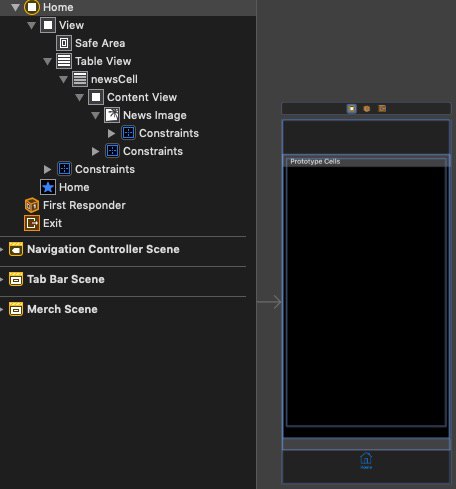456x489 pixels.
Task: Click the Merch Scene icon
Action: [16, 309]
